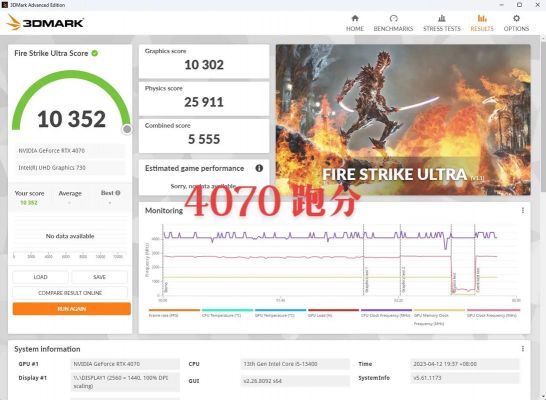Open the Home tab

(355, 23)
